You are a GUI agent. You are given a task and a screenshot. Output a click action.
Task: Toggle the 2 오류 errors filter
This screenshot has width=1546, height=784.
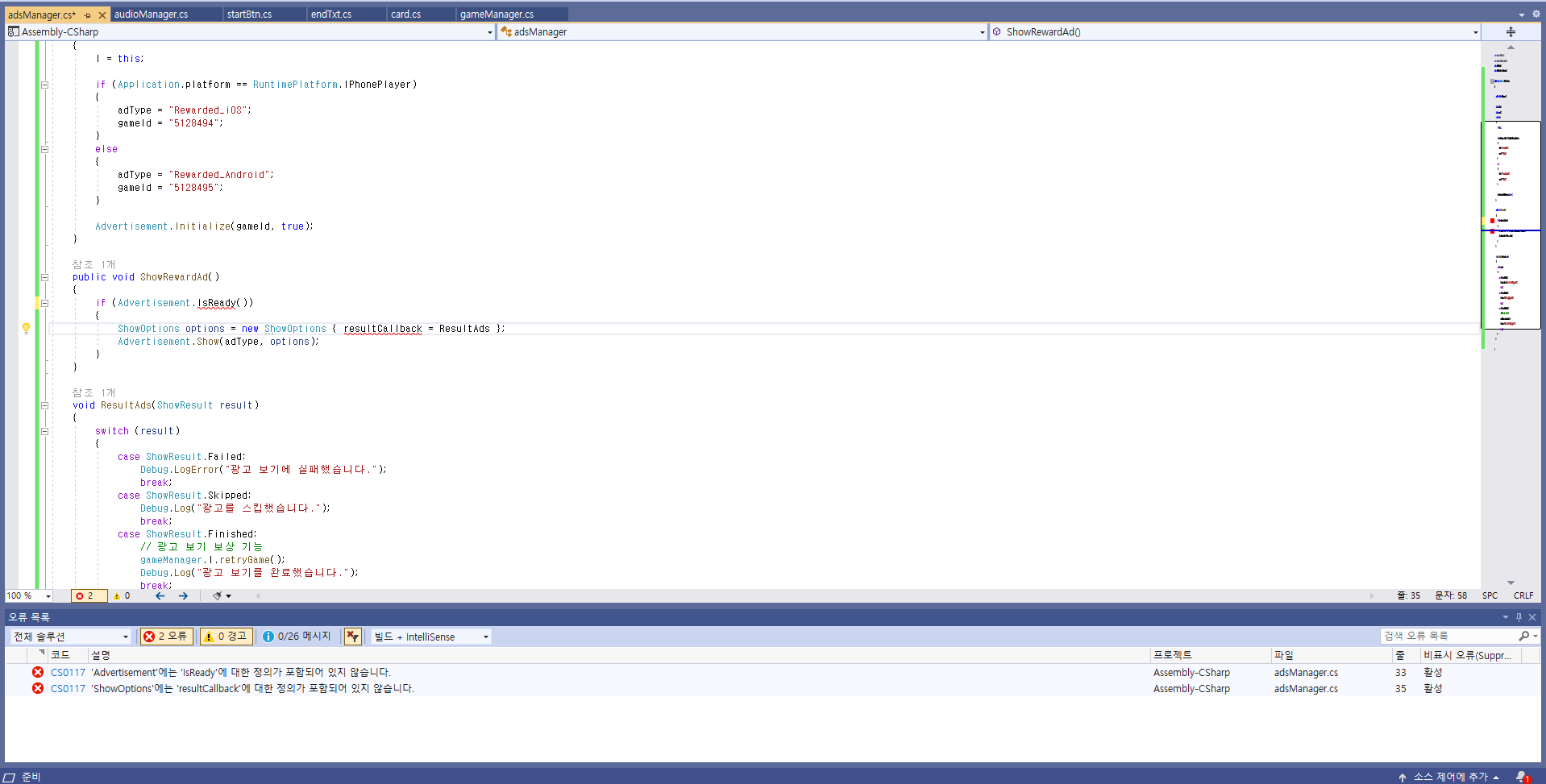[165, 637]
